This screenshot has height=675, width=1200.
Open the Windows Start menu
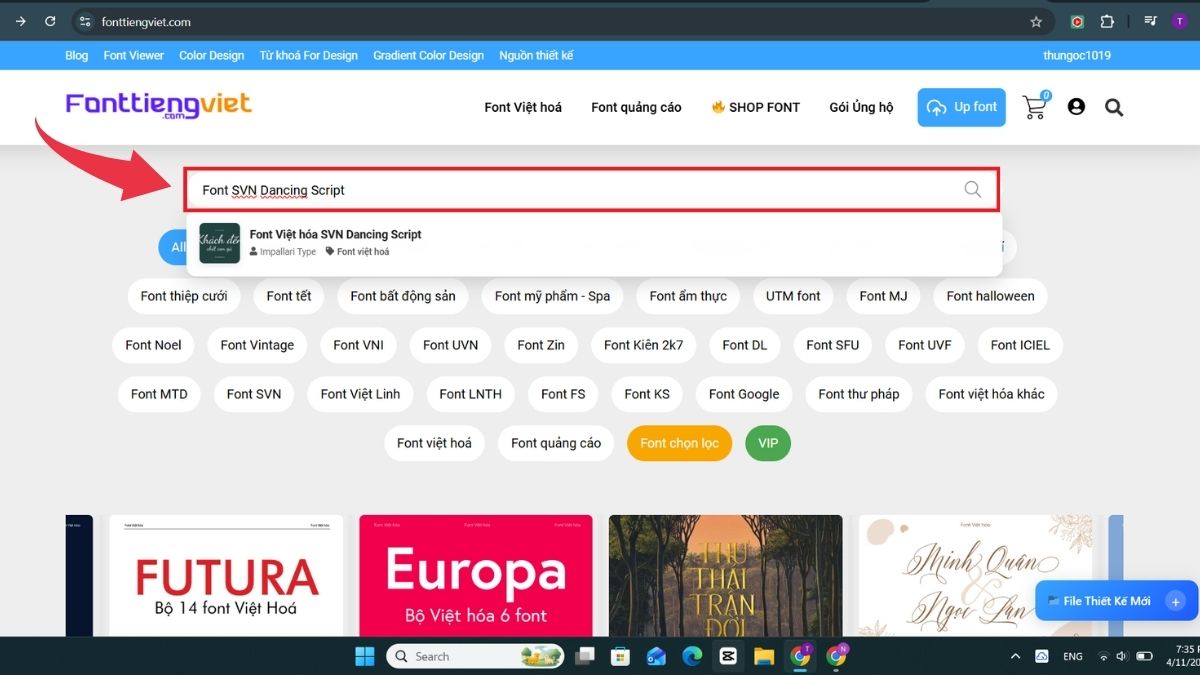pyautogui.click(x=365, y=656)
